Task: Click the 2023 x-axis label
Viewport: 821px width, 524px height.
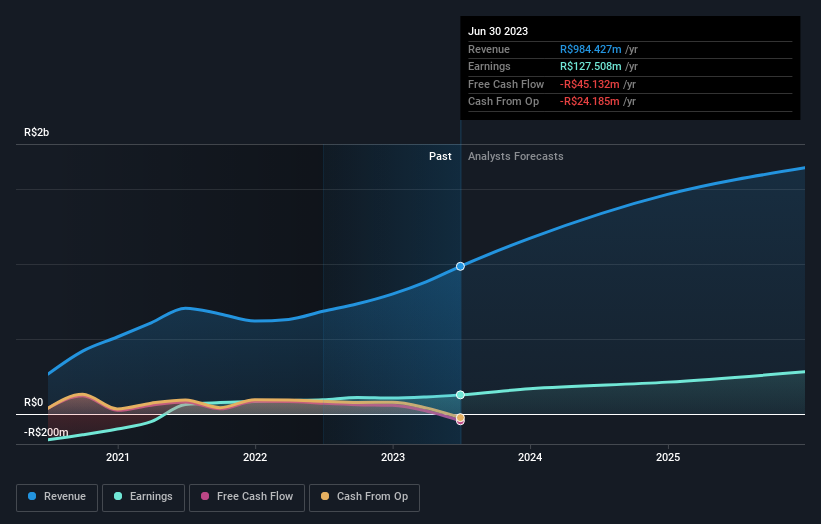Action: pos(393,457)
